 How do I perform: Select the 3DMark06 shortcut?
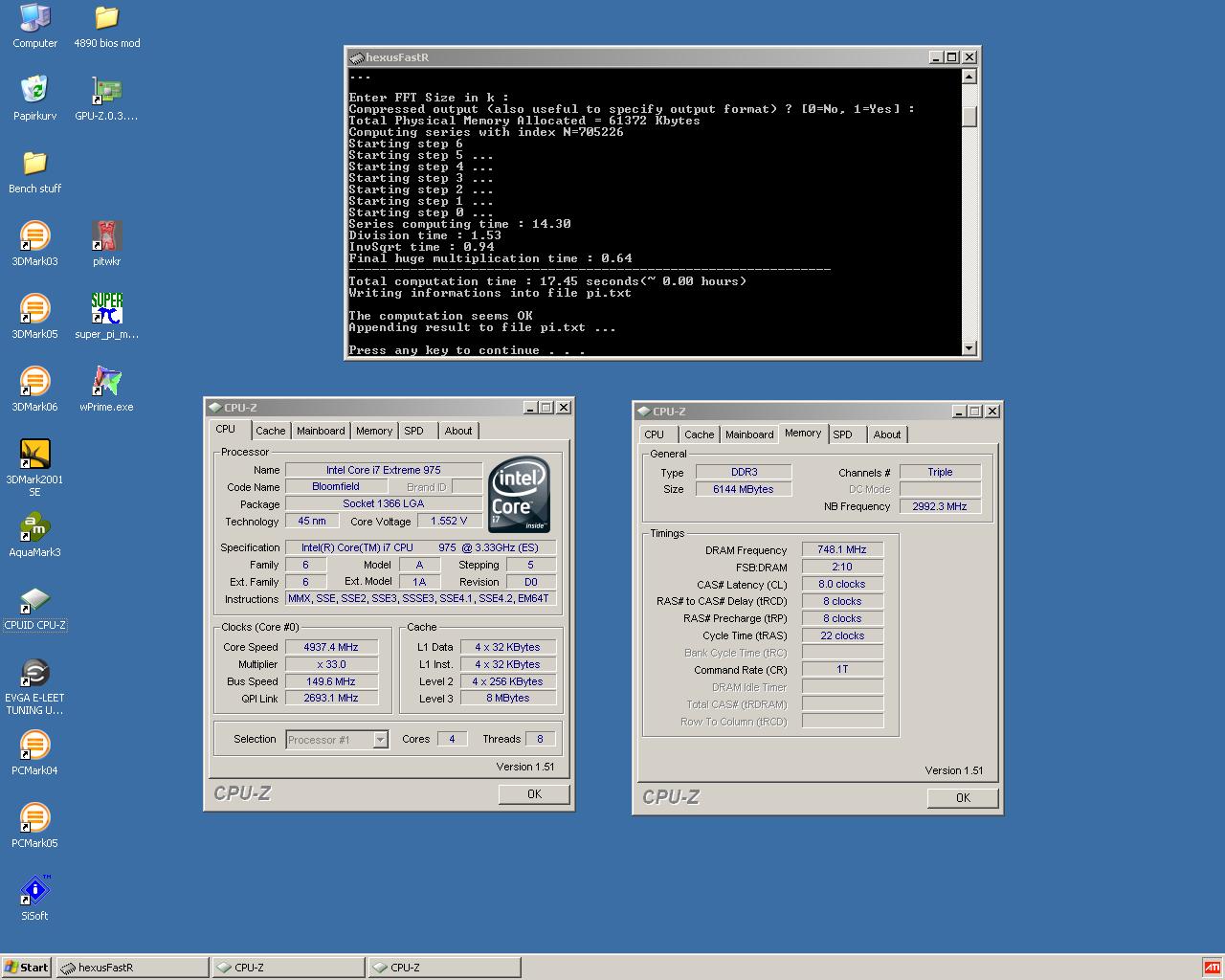(x=34, y=390)
